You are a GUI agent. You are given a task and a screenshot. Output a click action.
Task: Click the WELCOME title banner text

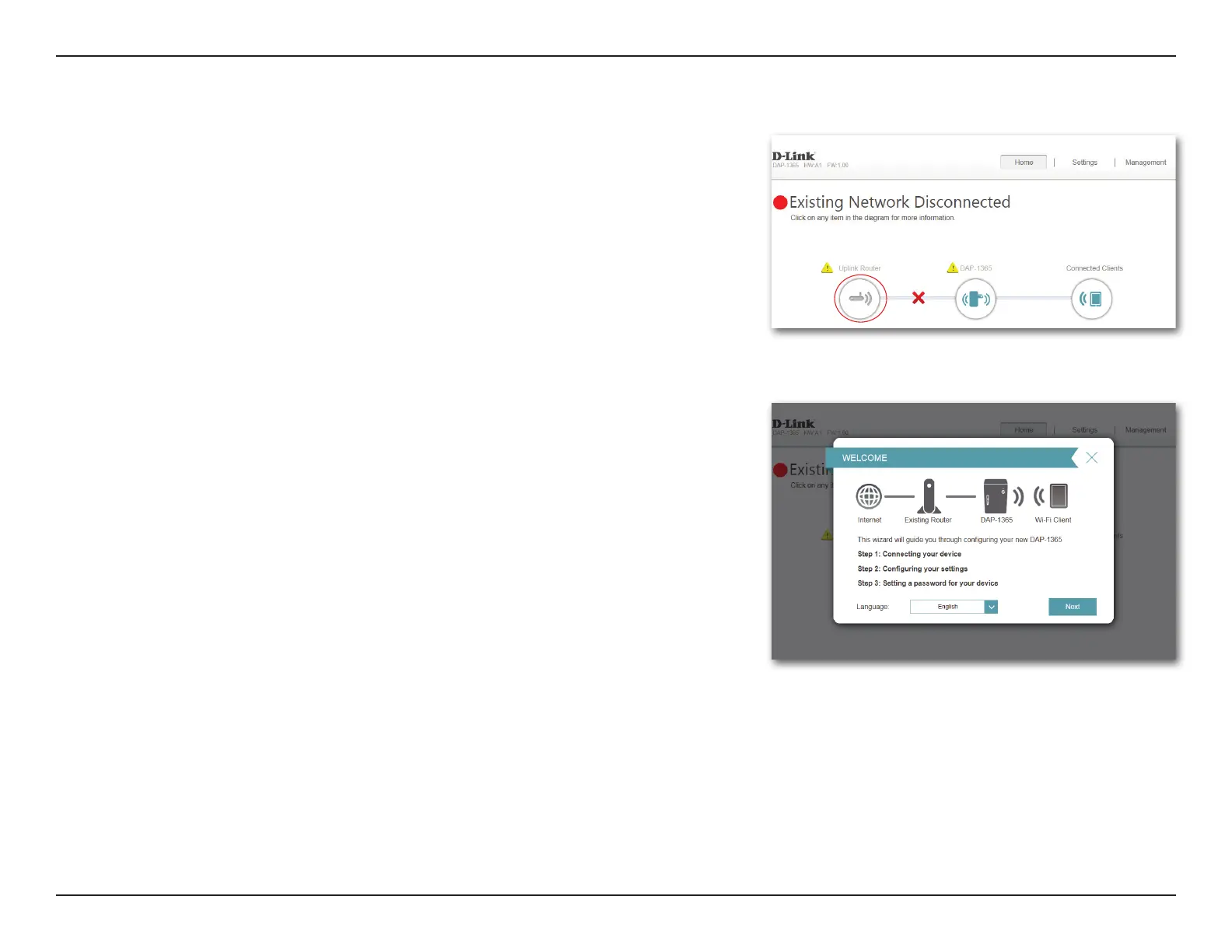[864, 458]
